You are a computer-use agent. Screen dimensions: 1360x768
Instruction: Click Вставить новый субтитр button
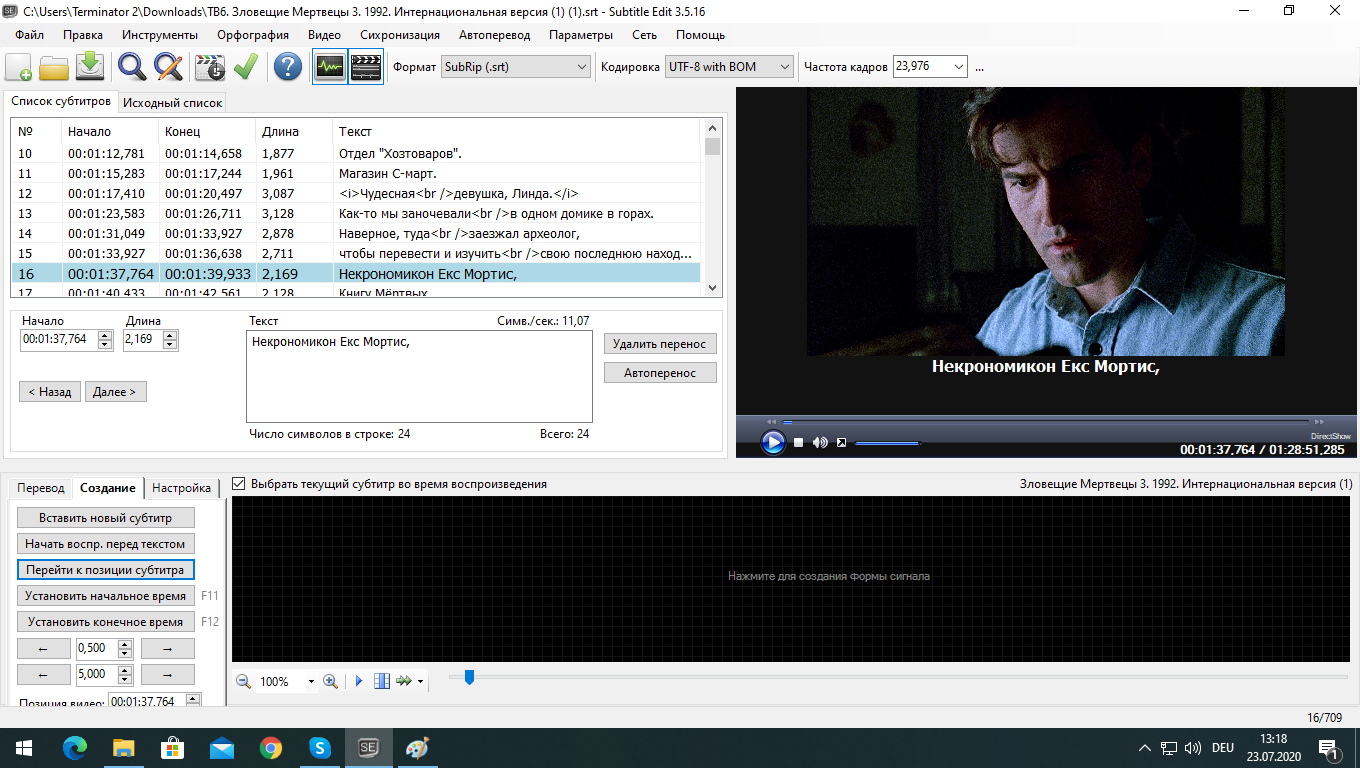tap(106, 518)
